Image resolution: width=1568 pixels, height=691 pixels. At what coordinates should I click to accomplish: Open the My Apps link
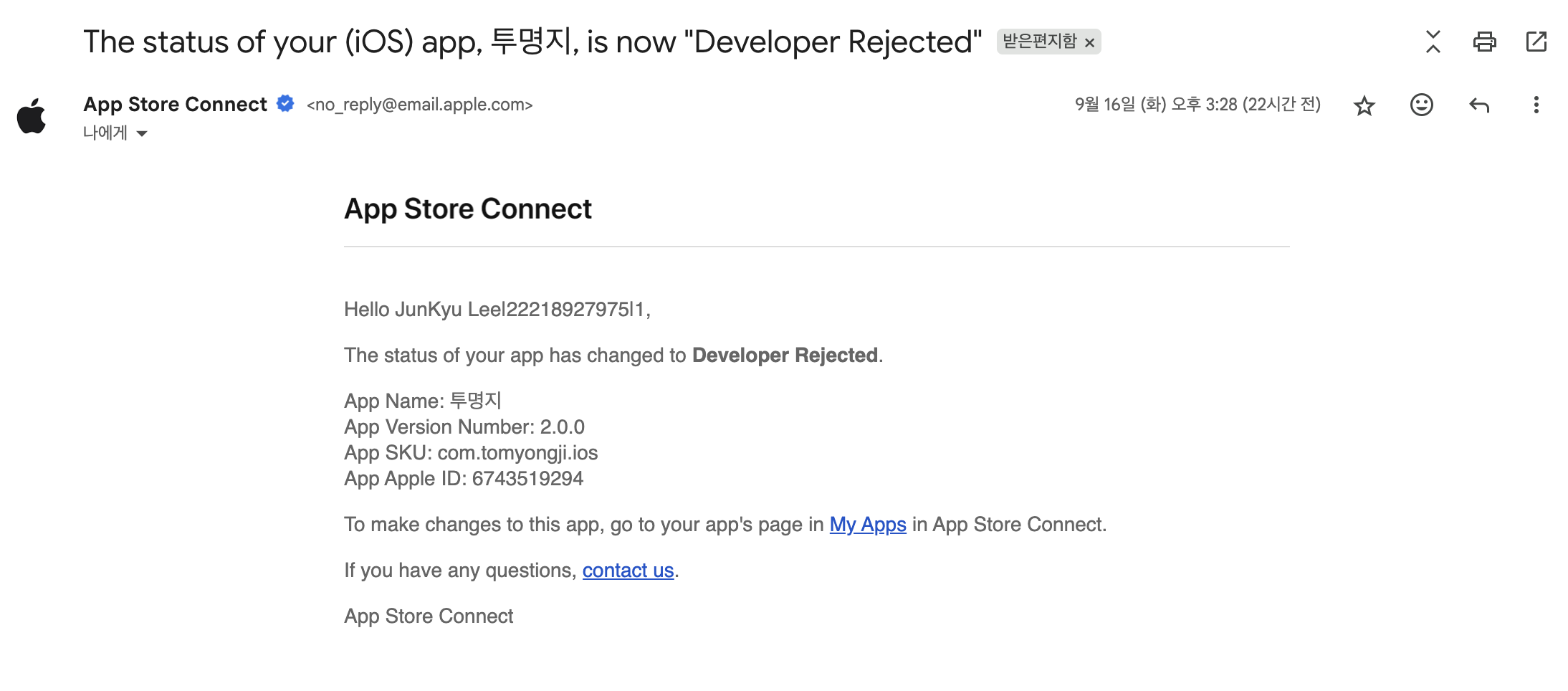click(868, 525)
